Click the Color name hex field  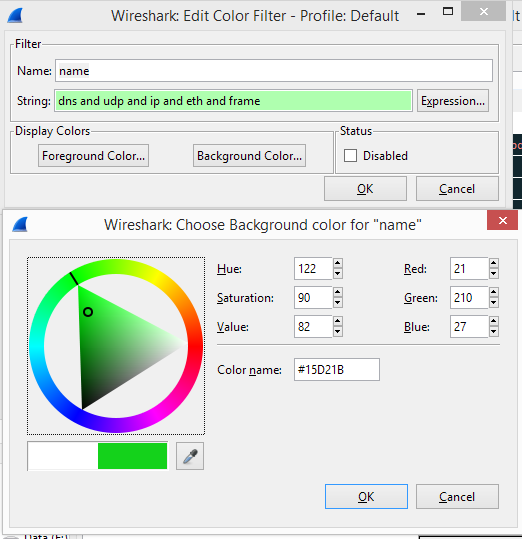pyautogui.click(x=337, y=370)
